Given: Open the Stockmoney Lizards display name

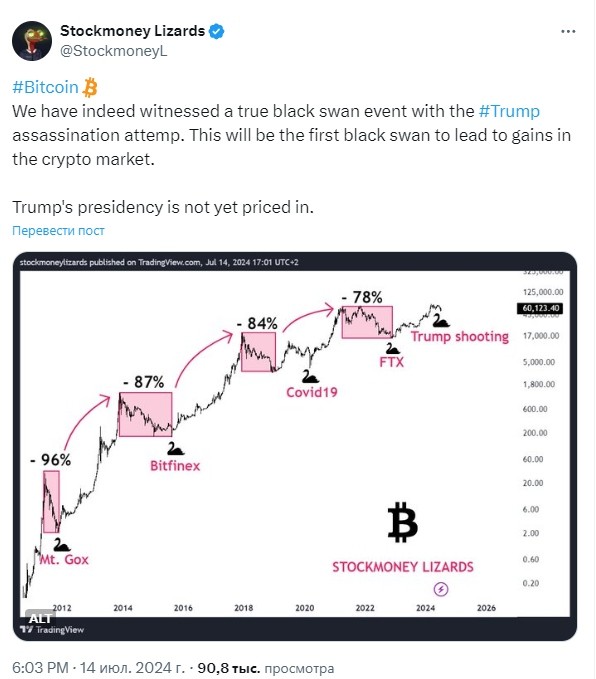Looking at the screenshot, I should click(x=132, y=31).
